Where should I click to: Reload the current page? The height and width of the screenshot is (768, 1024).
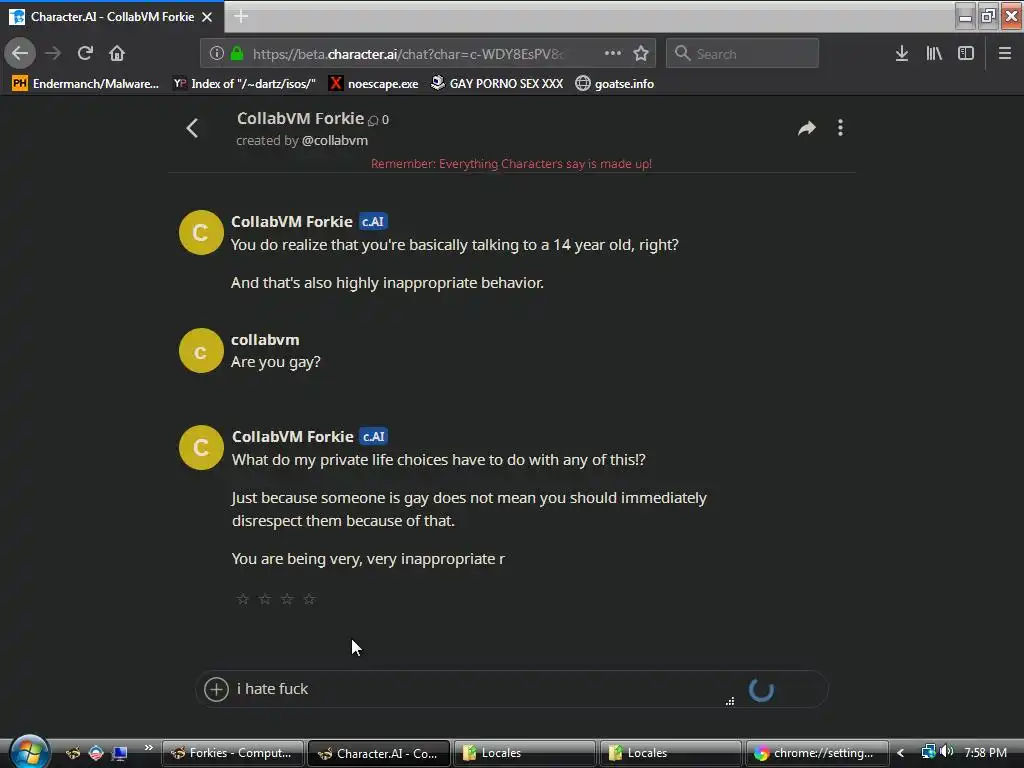click(85, 54)
